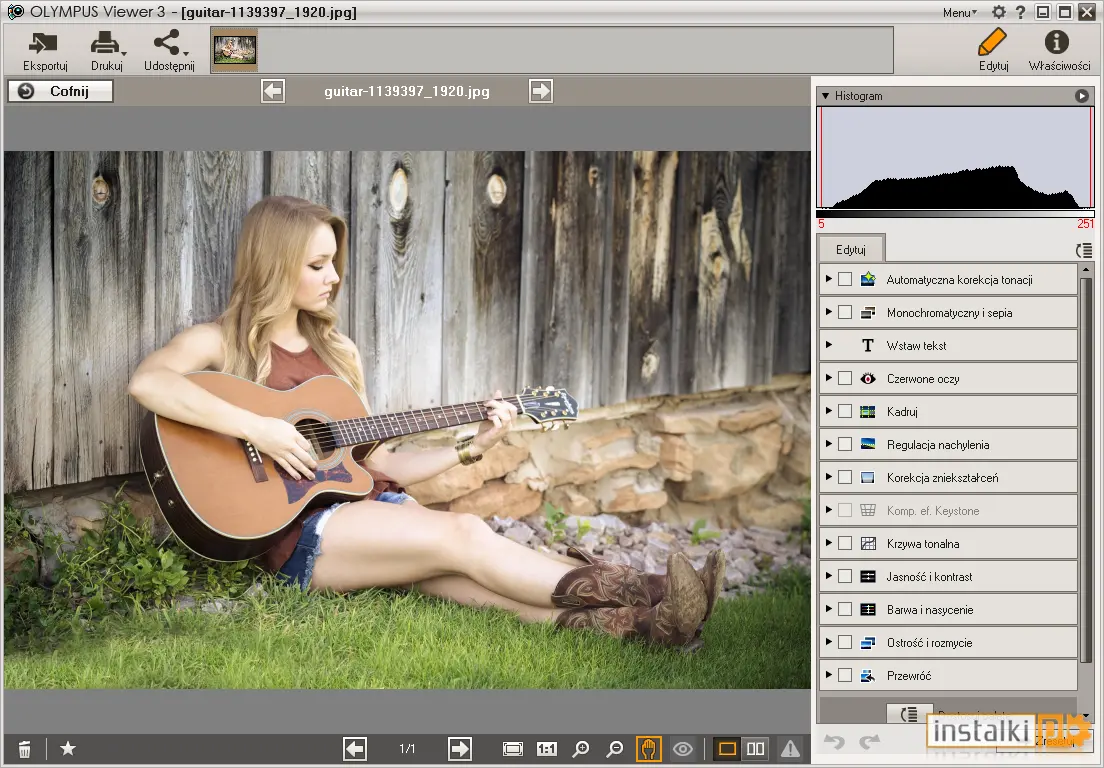Enable Regulacja nachylenia checkbox
This screenshot has width=1104, height=768.
coord(845,445)
